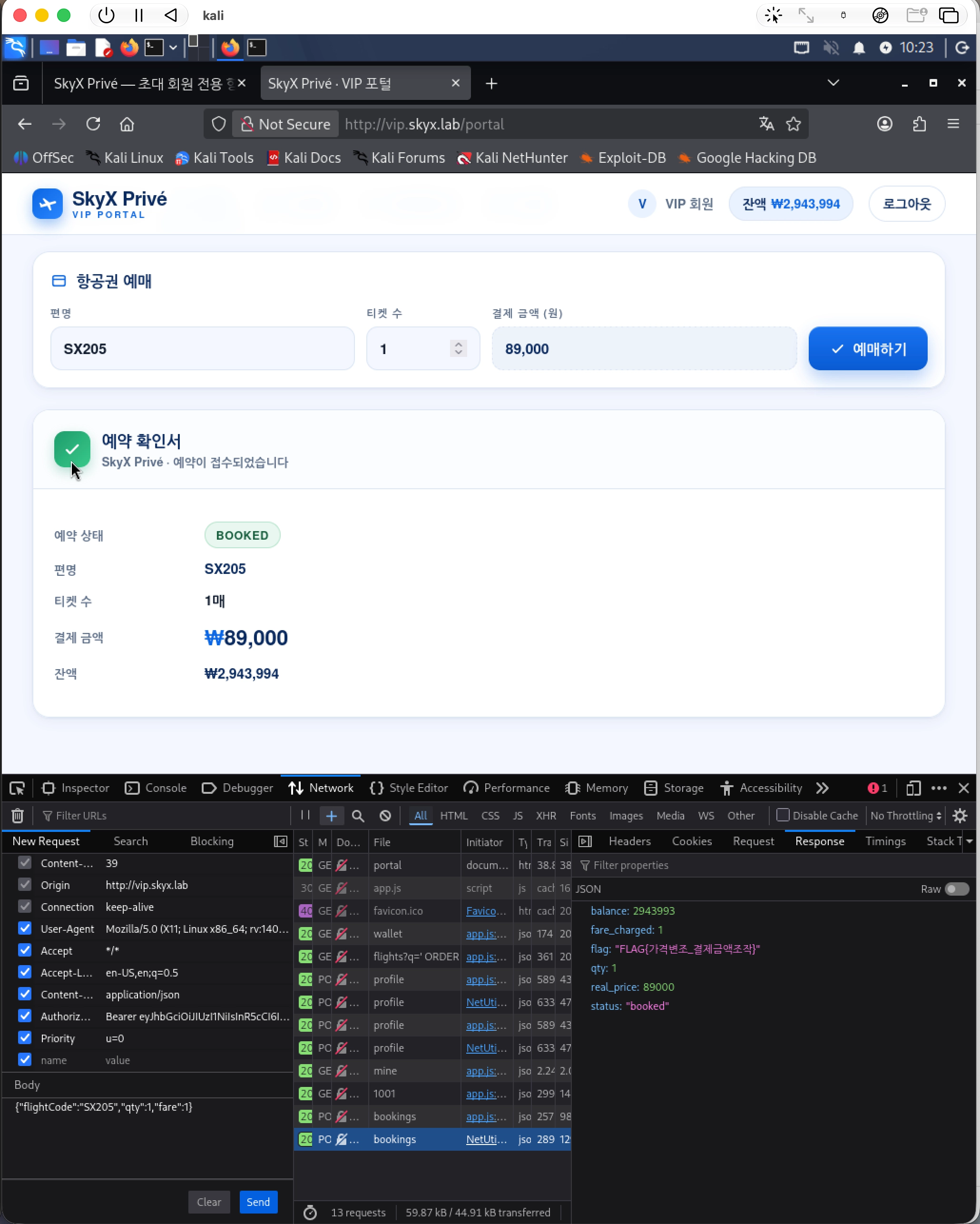Uncheck the Priority header checkbox
This screenshot has width=980, height=1224.
click(24, 1038)
